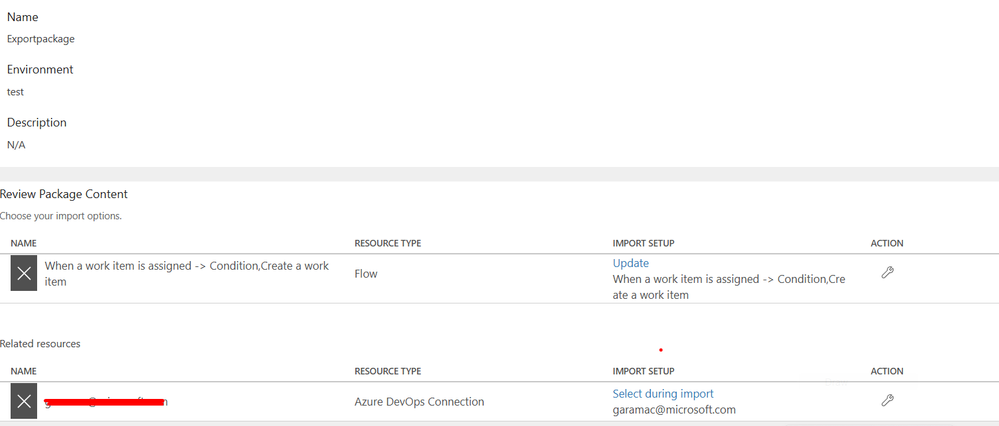The width and height of the screenshot is (999, 426).
Task: Click the wrench action icon for the Flow row
Action: pos(887,273)
